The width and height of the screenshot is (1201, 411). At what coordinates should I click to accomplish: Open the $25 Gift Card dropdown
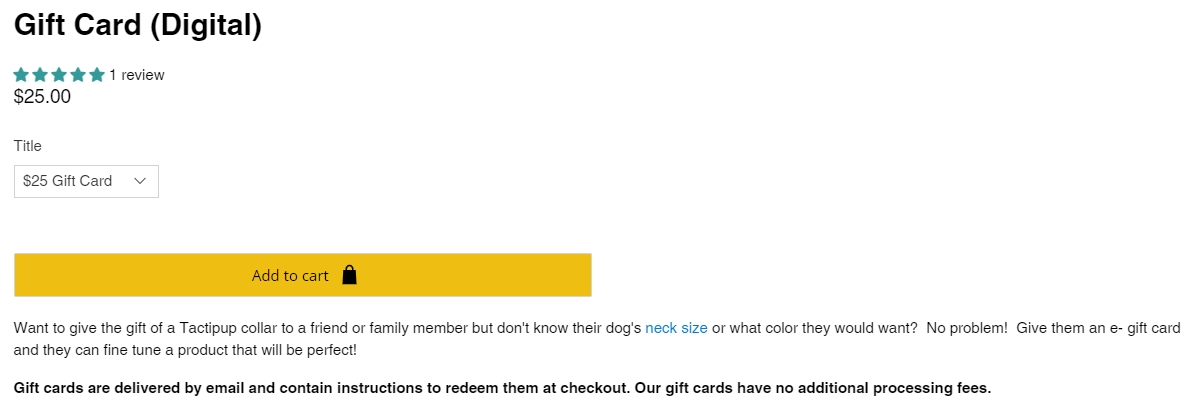86,181
